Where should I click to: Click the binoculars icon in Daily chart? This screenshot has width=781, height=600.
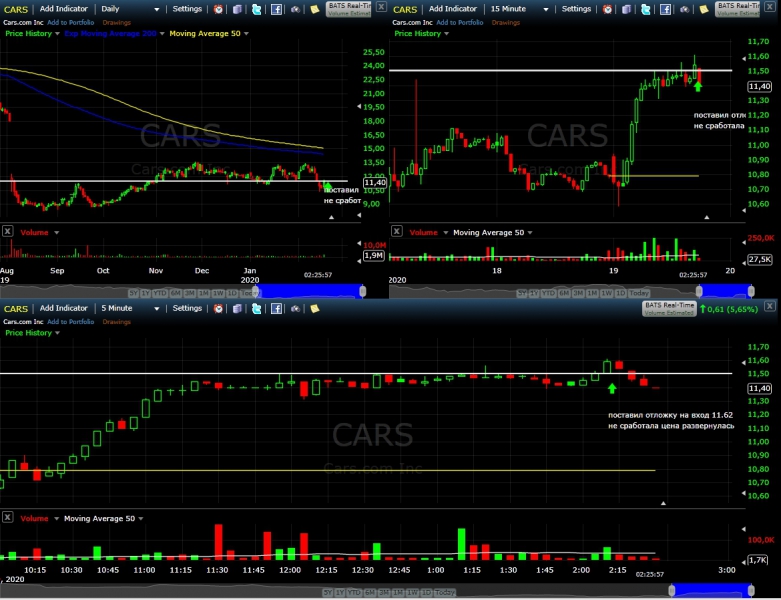tap(295, 9)
